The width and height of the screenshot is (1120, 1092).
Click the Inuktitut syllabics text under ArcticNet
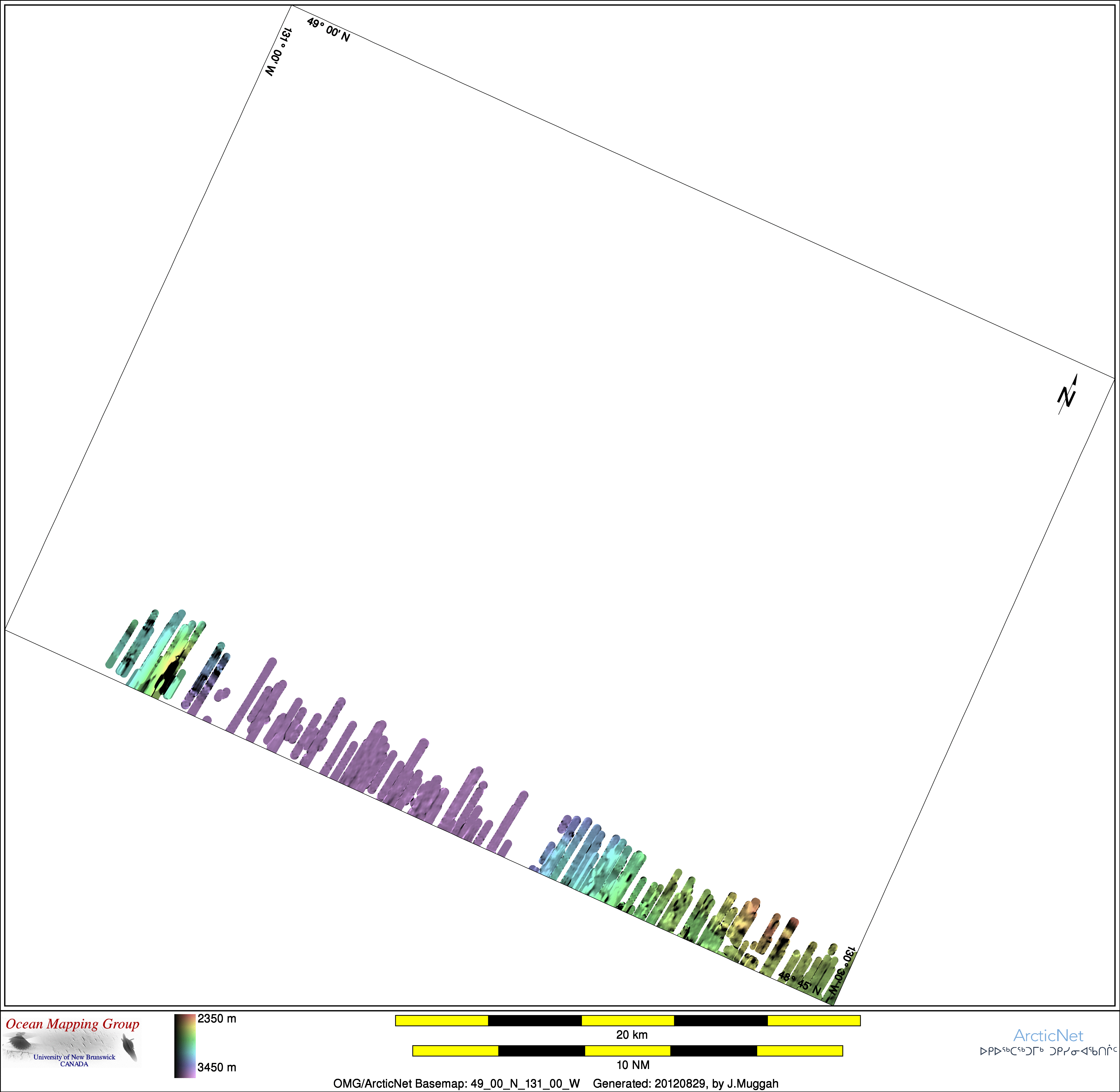[x=1048, y=1051]
